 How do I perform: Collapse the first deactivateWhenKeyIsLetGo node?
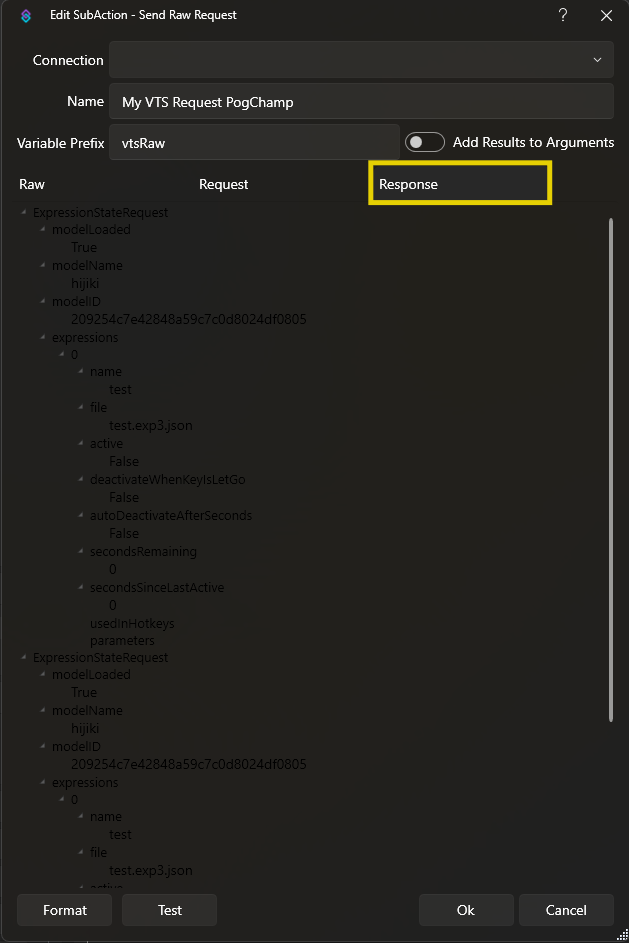[x=81, y=480]
